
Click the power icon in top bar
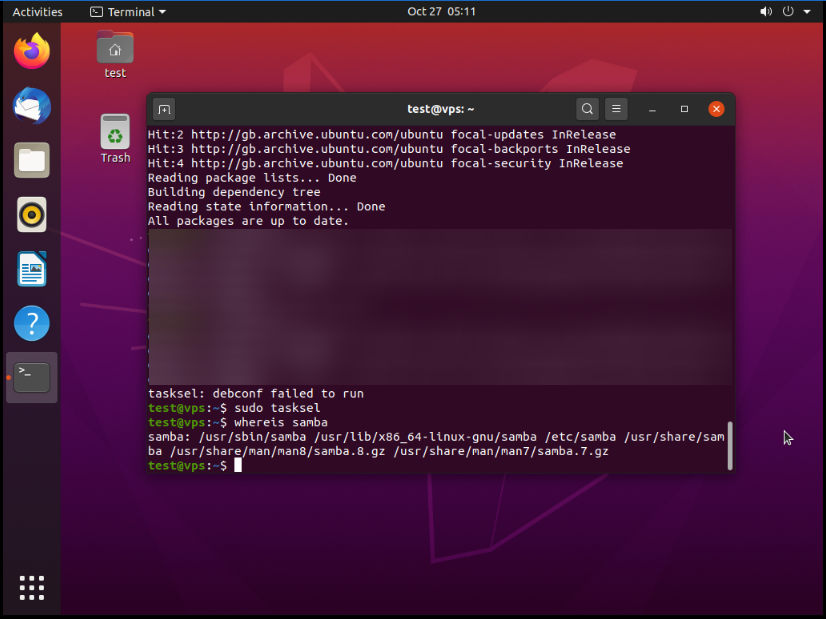click(x=788, y=12)
